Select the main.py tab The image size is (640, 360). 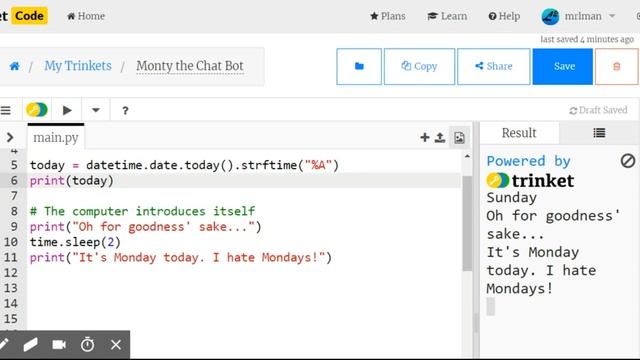(56, 138)
